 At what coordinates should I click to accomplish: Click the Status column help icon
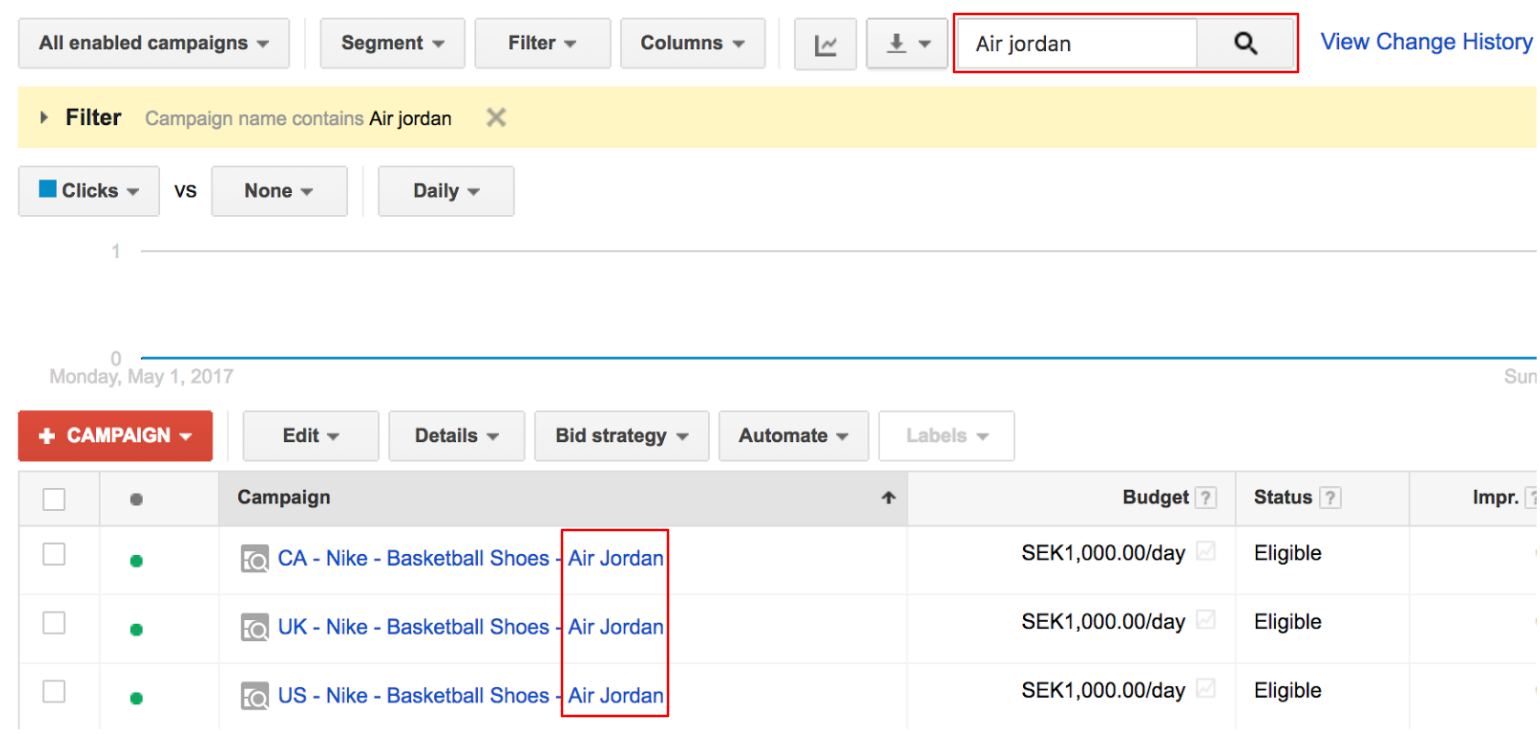click(x=1330, y=498)
